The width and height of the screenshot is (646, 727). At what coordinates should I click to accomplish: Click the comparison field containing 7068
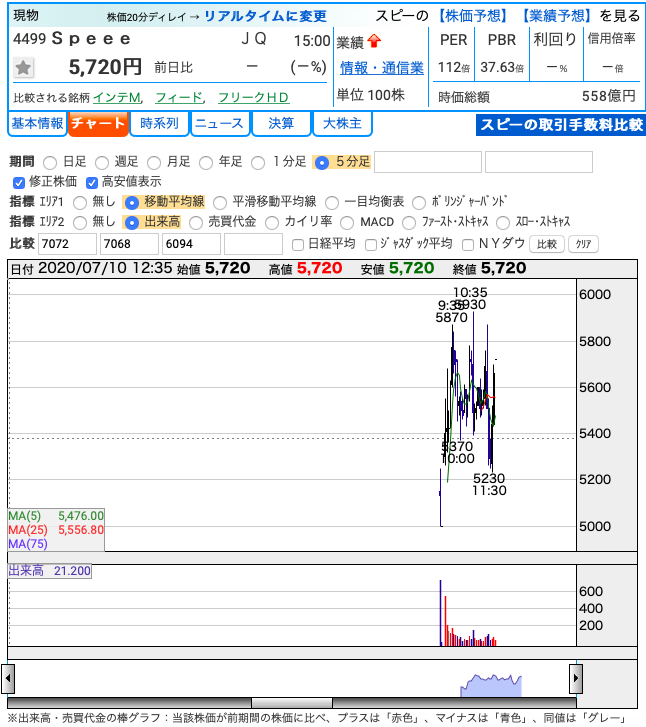(129, 244)
